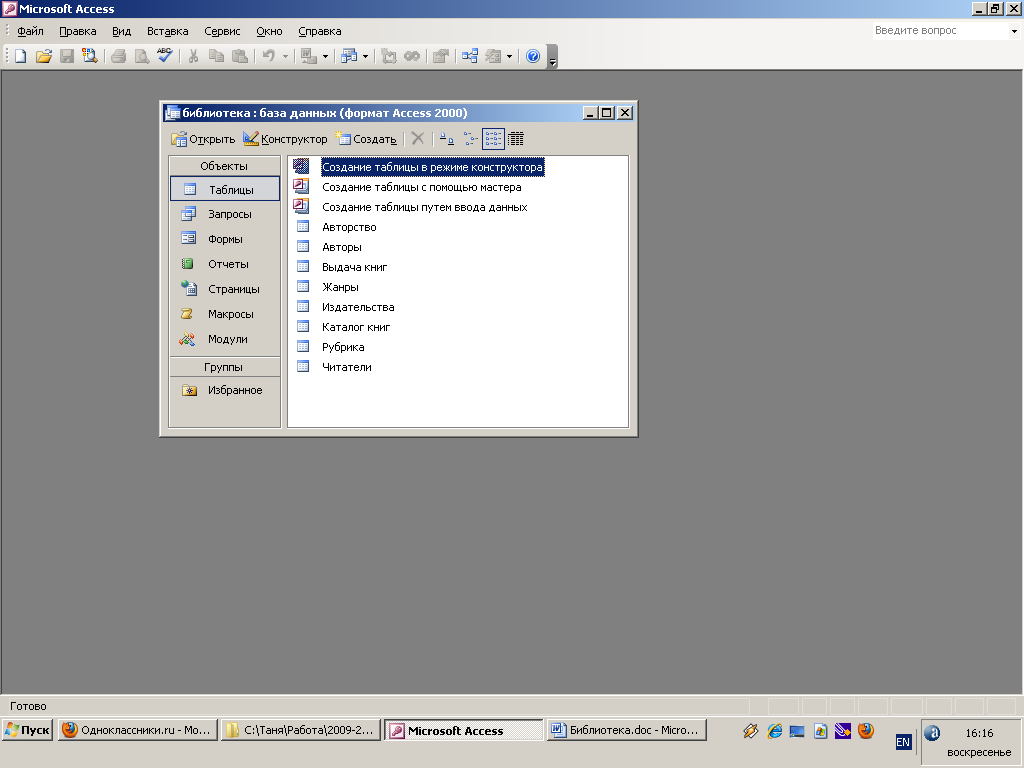Select Страницы in objects pane
This screenshot has width=1024, height=768.
(225, 289)
